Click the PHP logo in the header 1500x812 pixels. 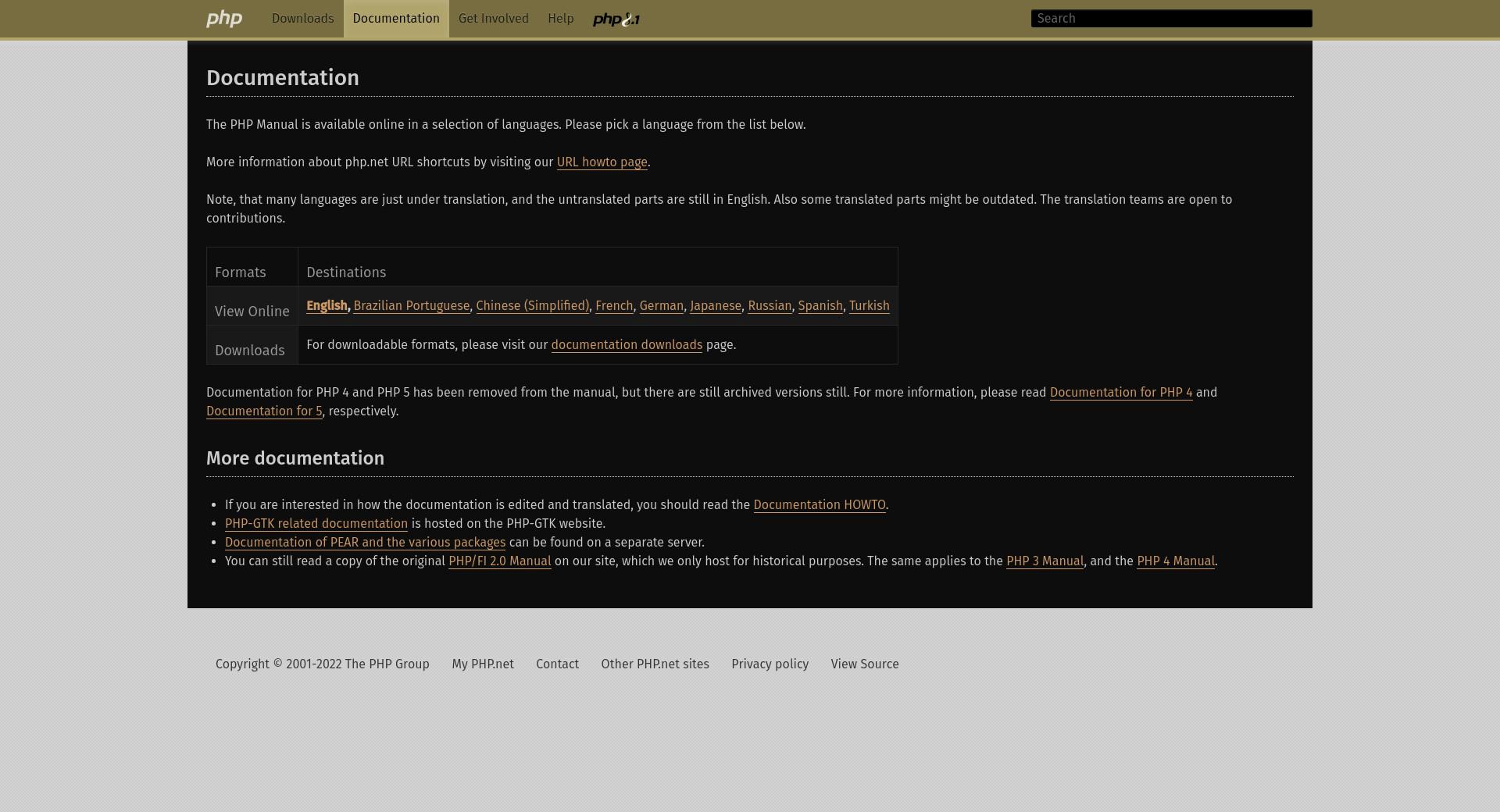click(224, 19)
